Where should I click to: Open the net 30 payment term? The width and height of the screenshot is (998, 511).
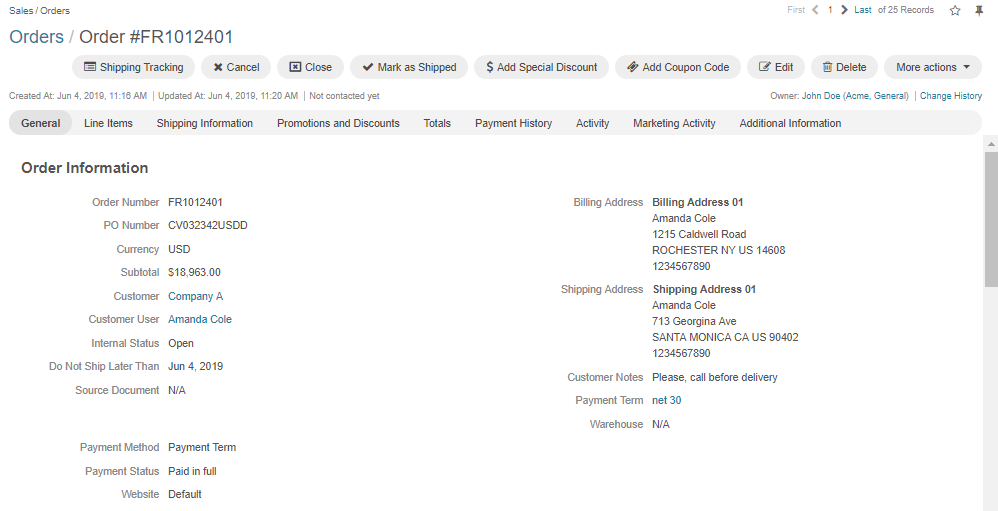click(666, 400)
